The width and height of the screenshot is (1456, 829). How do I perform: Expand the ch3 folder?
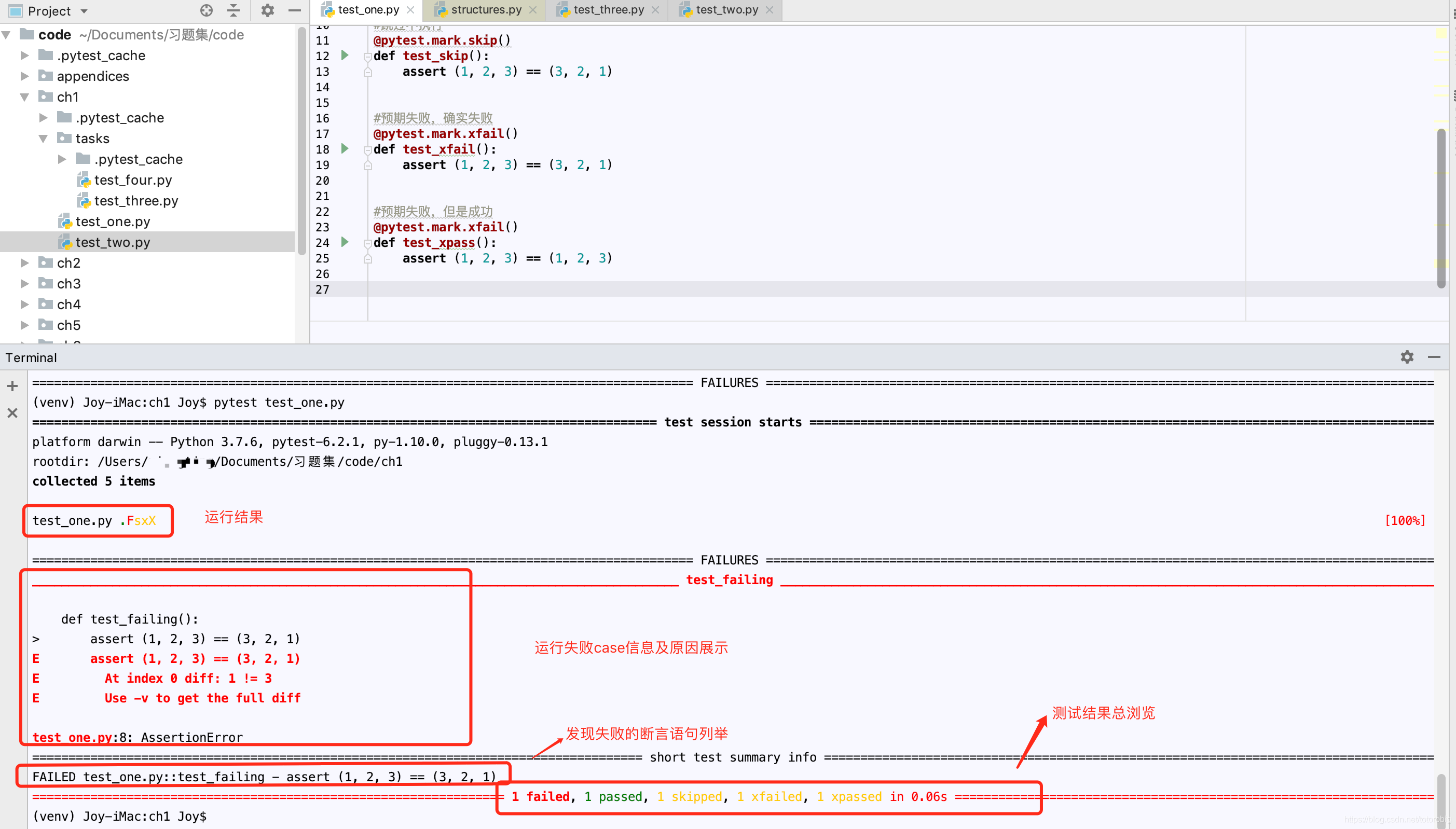(24, 284)
